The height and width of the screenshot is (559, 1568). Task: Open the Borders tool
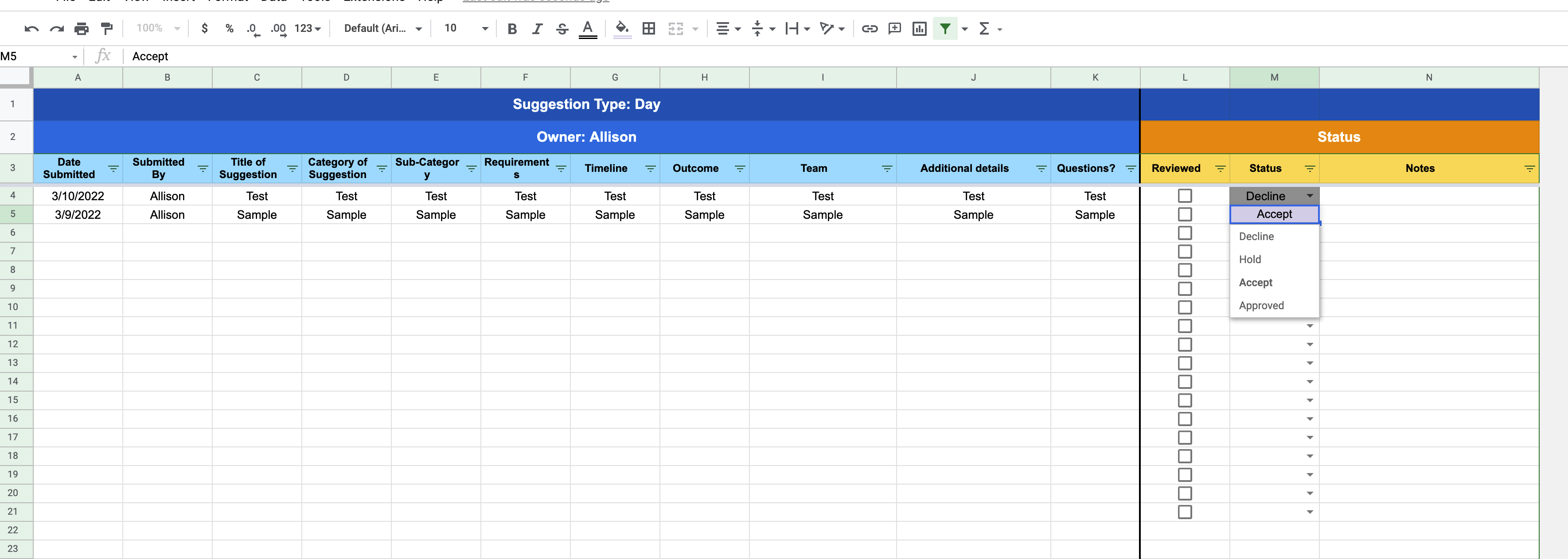click(649, 29)
